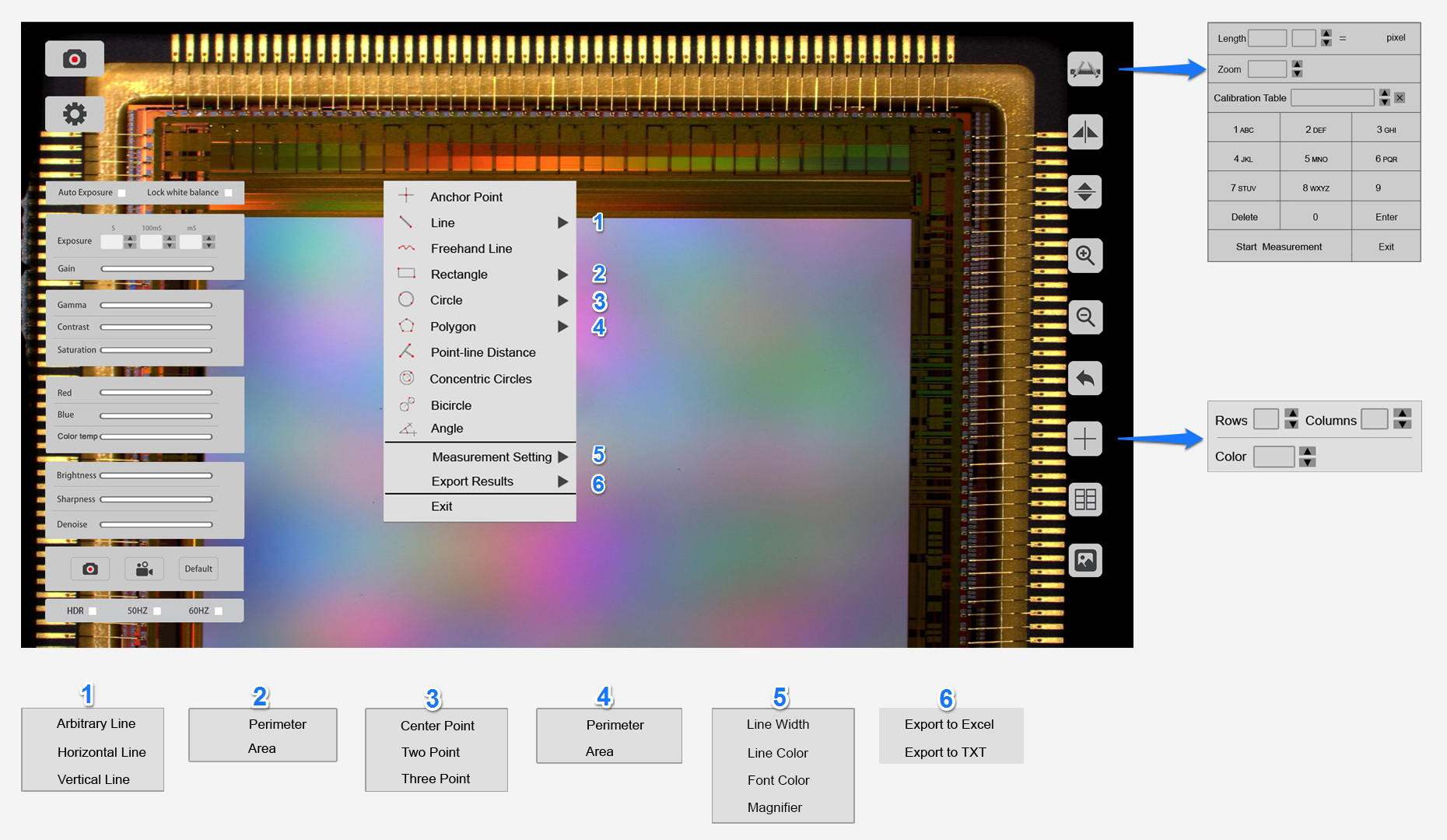Enable the Auto Exposure checkbox
The height and width of the screenshot is (840, 1447).
pyautogui.click(x=122, y=193)
